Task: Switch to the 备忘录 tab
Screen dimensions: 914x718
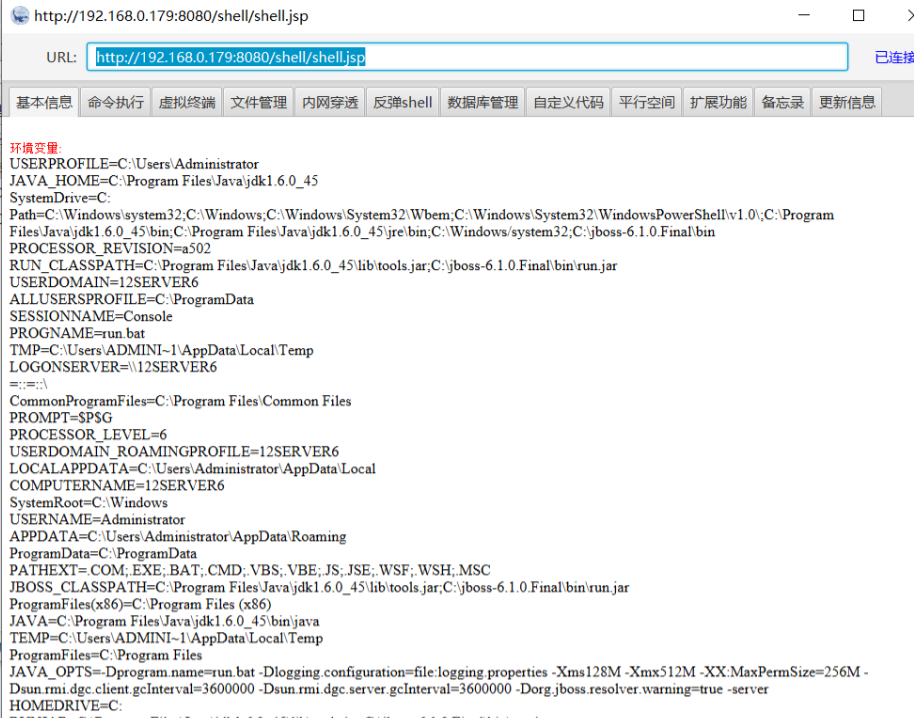Action: pyautogui.click(x=782, y=102)
